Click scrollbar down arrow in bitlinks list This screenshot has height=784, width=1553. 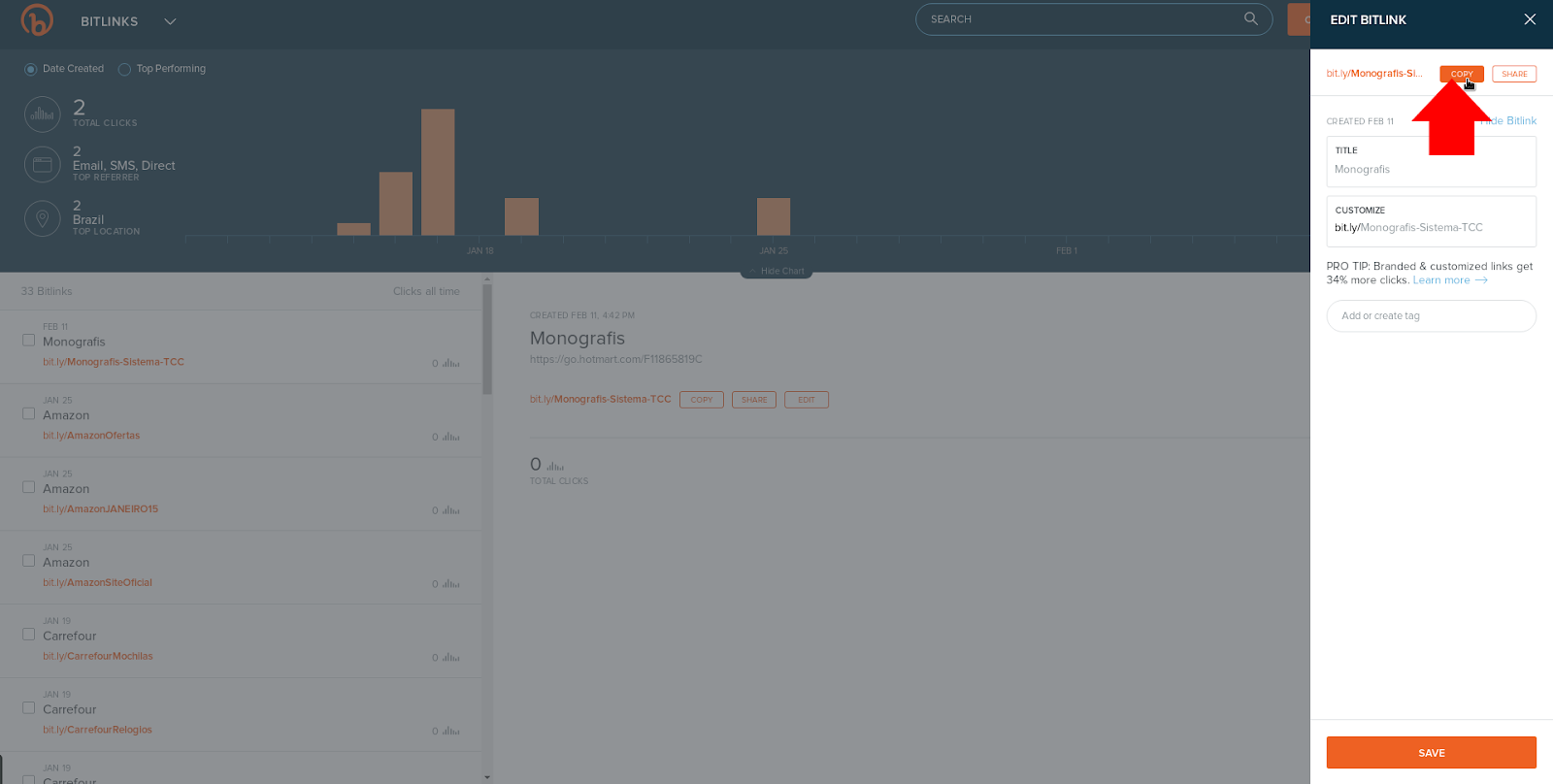(487, 777)
